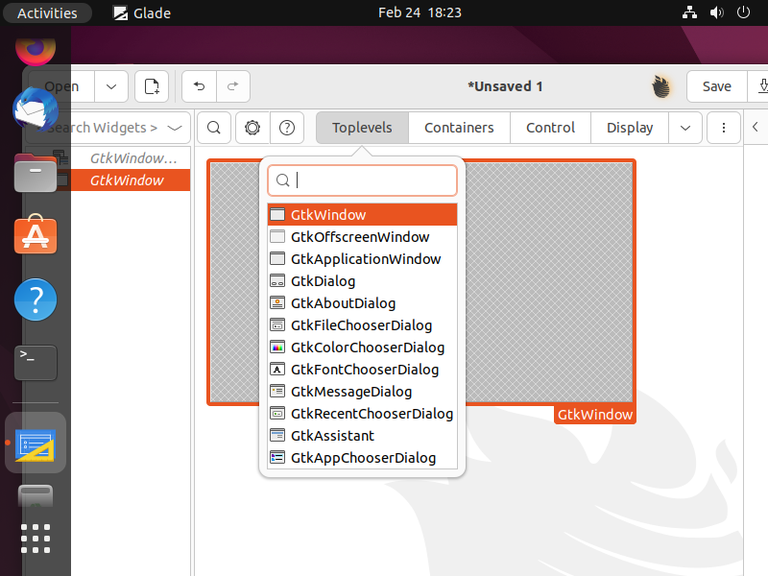Image resolution: width=768 pixels, height=576 pixels.
Task: Expand the Open recent files dropdown arrow
Action: point(111,87)
